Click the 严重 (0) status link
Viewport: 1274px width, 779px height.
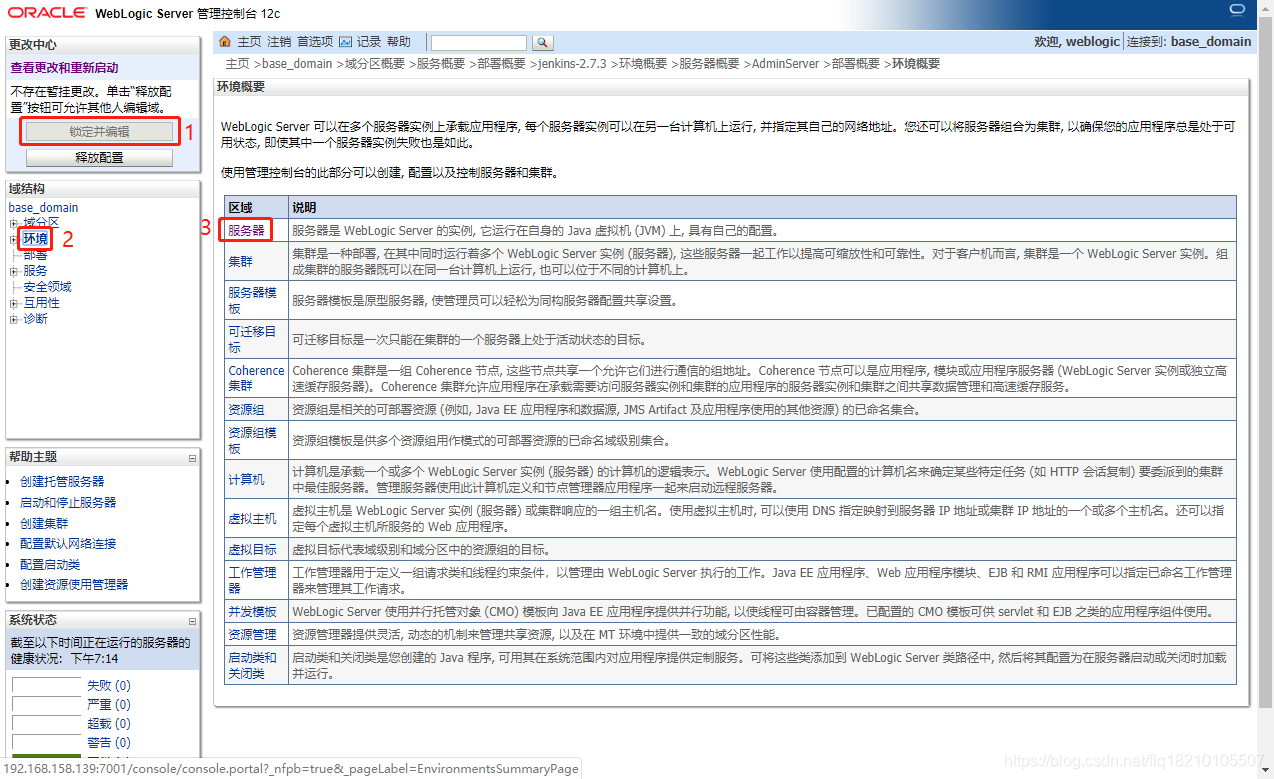(x=108, y=705)
